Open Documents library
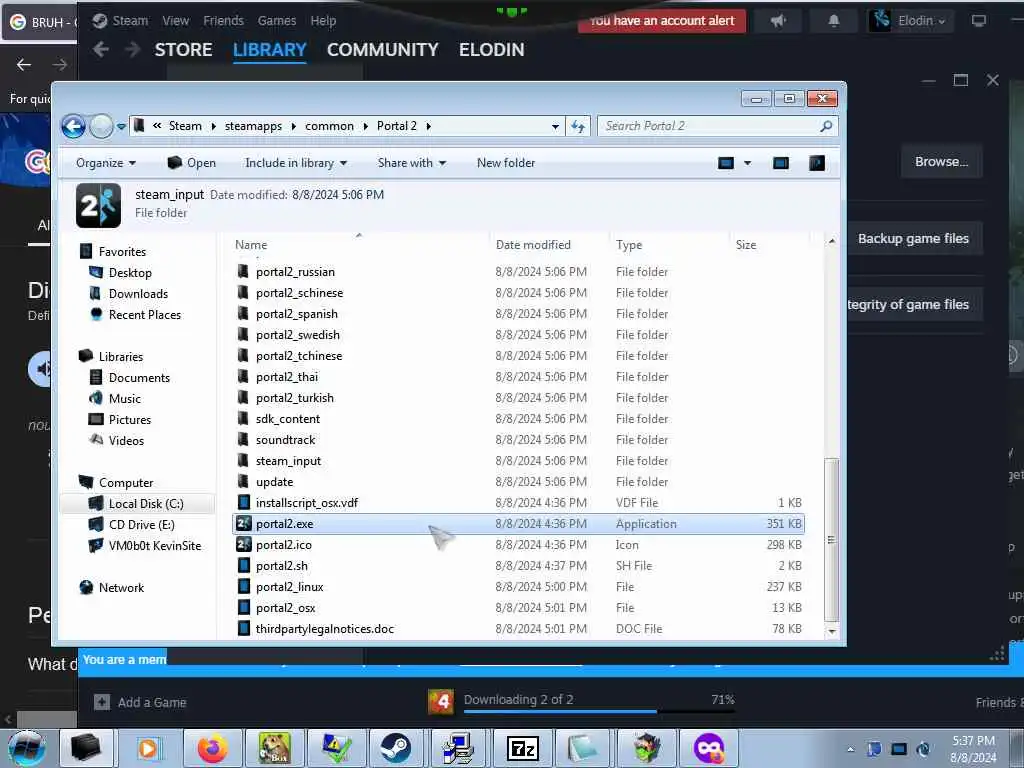This screenshot has height=768, width=1024. [x=138, y=377]
